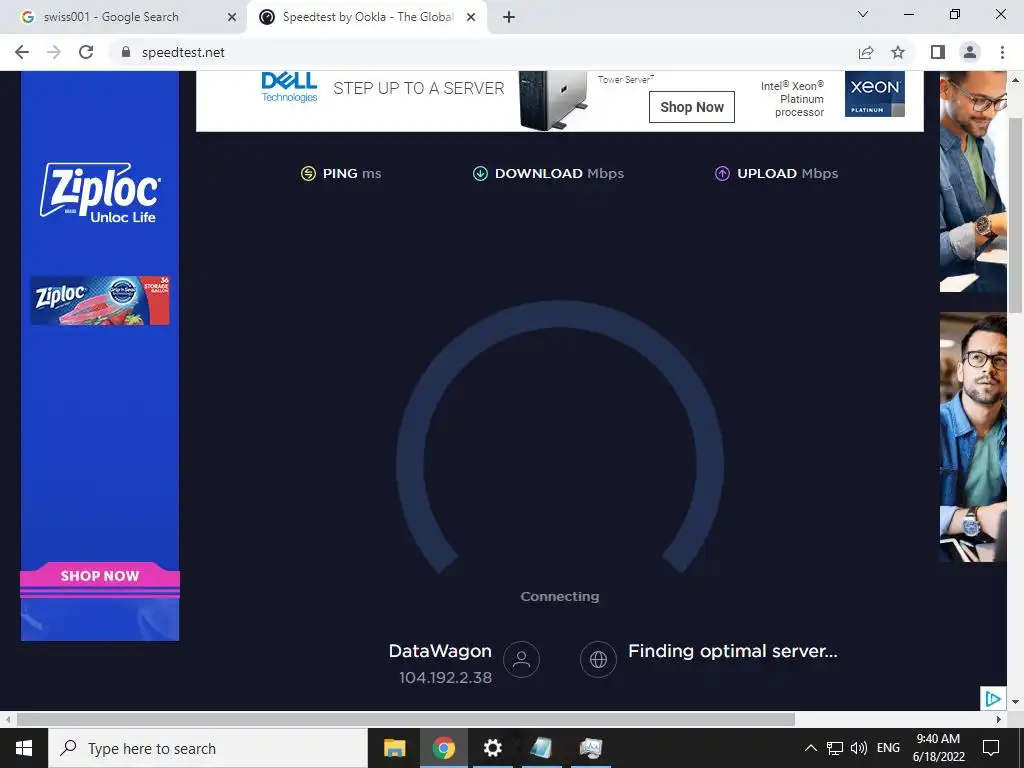Click the horizontal scrollbar right arrow
The width and height of the screenshot is (1024, 768).
(x=999, y=720)
